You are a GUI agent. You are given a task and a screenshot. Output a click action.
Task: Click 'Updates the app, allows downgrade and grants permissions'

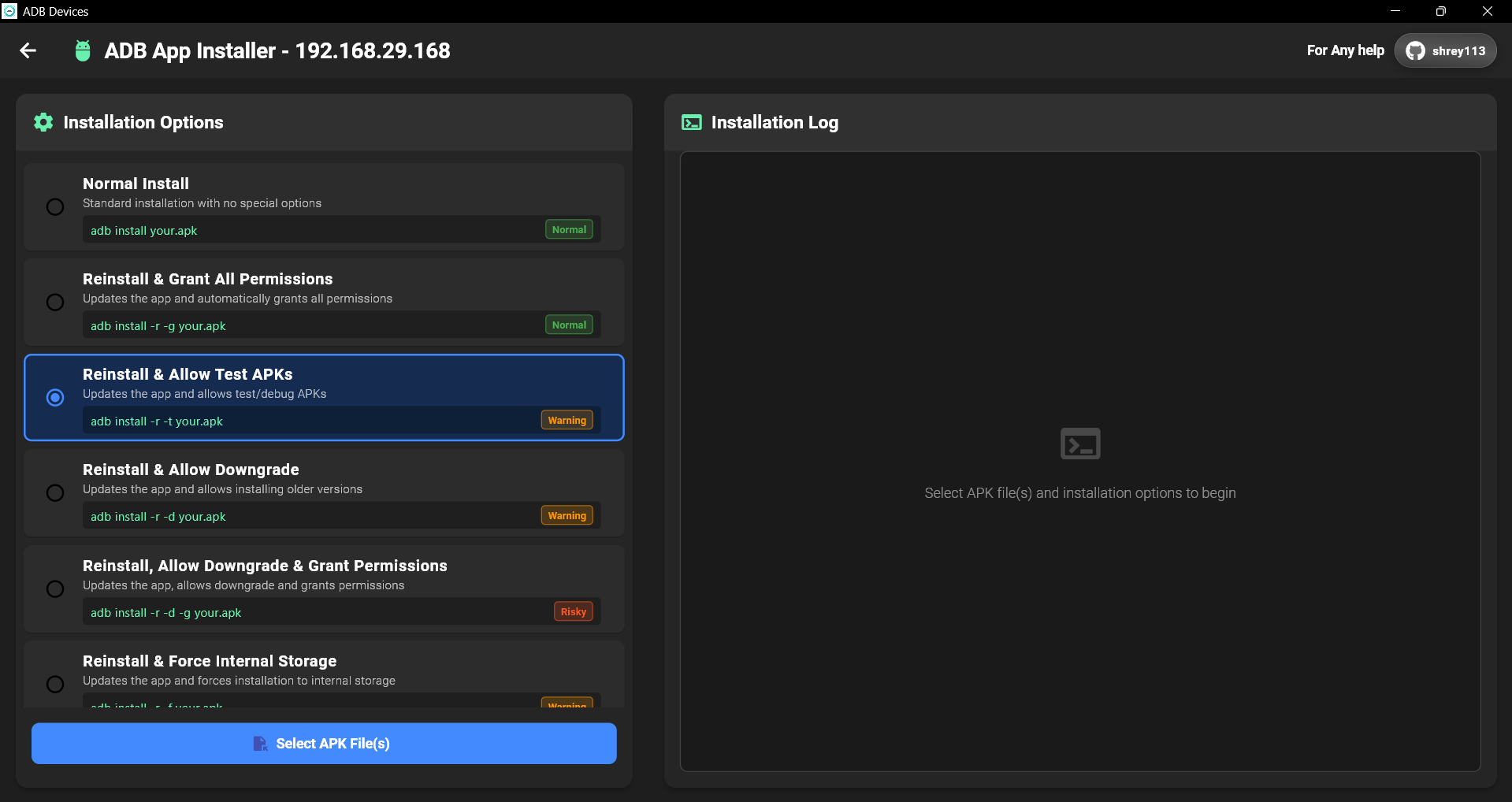(x=243, y=585)
